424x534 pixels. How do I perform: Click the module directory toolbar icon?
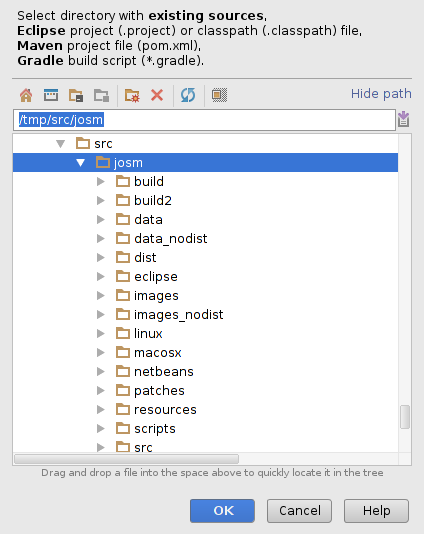point(101,95)
